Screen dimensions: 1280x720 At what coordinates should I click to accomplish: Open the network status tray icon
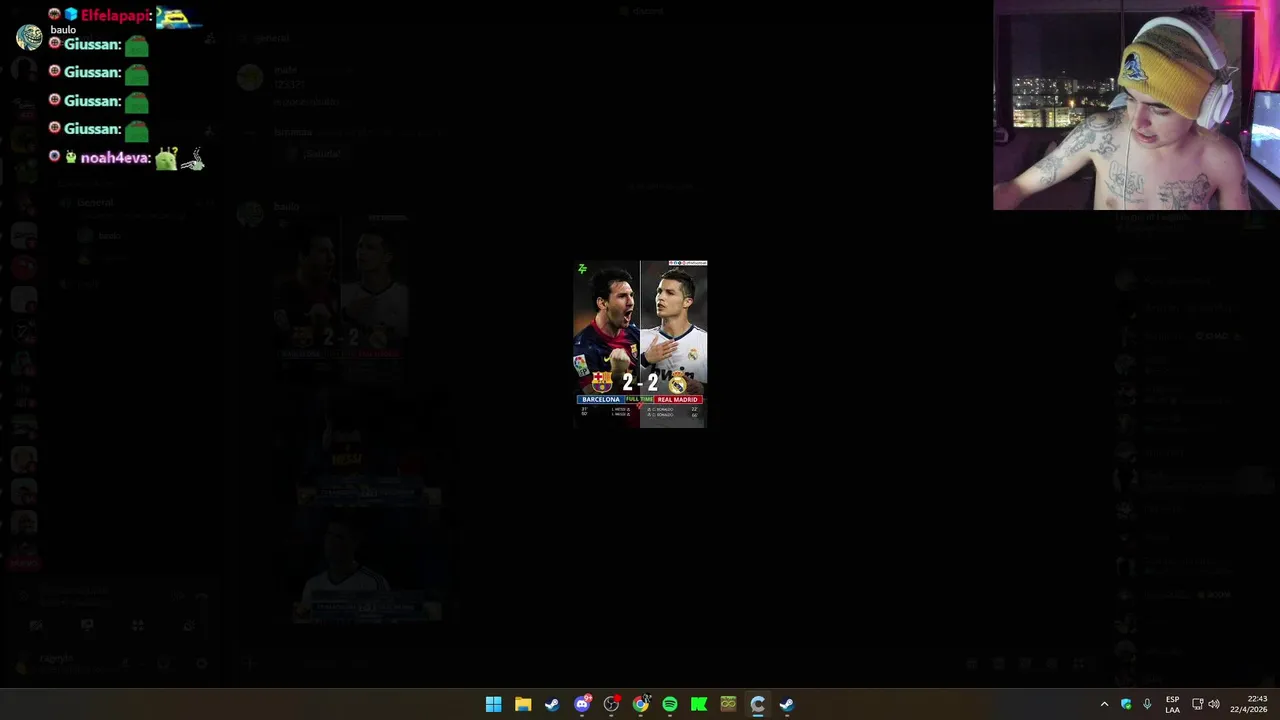(x=1197, y=704)
